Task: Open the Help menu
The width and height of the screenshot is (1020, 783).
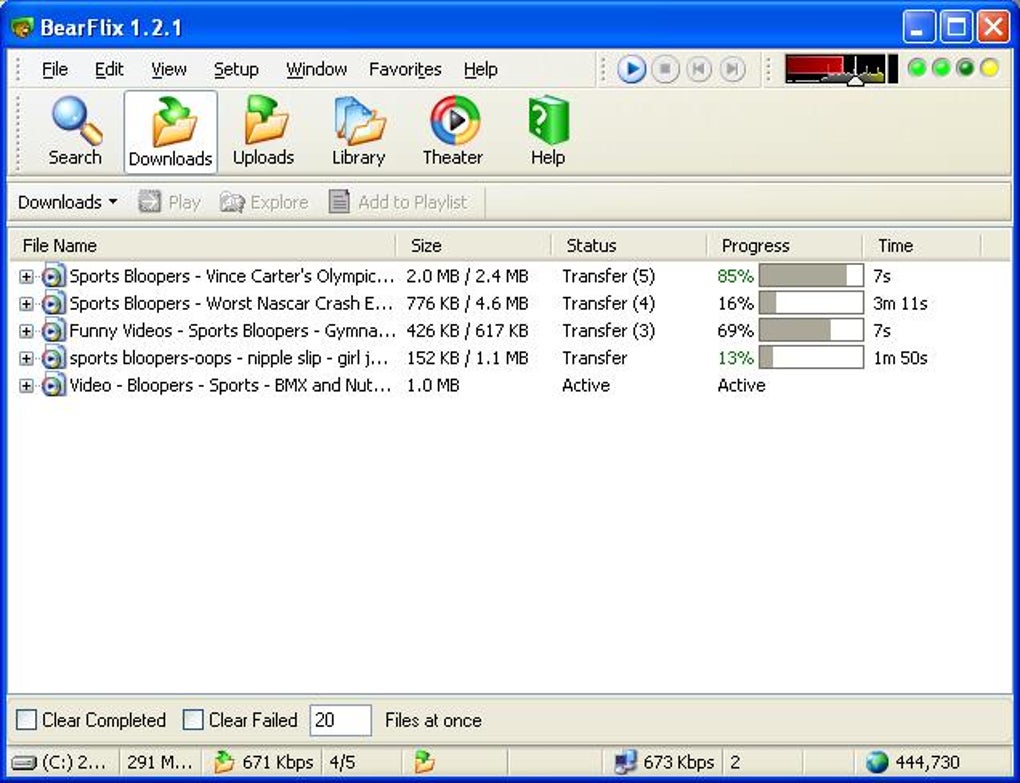Action: (x=481, y=69)
